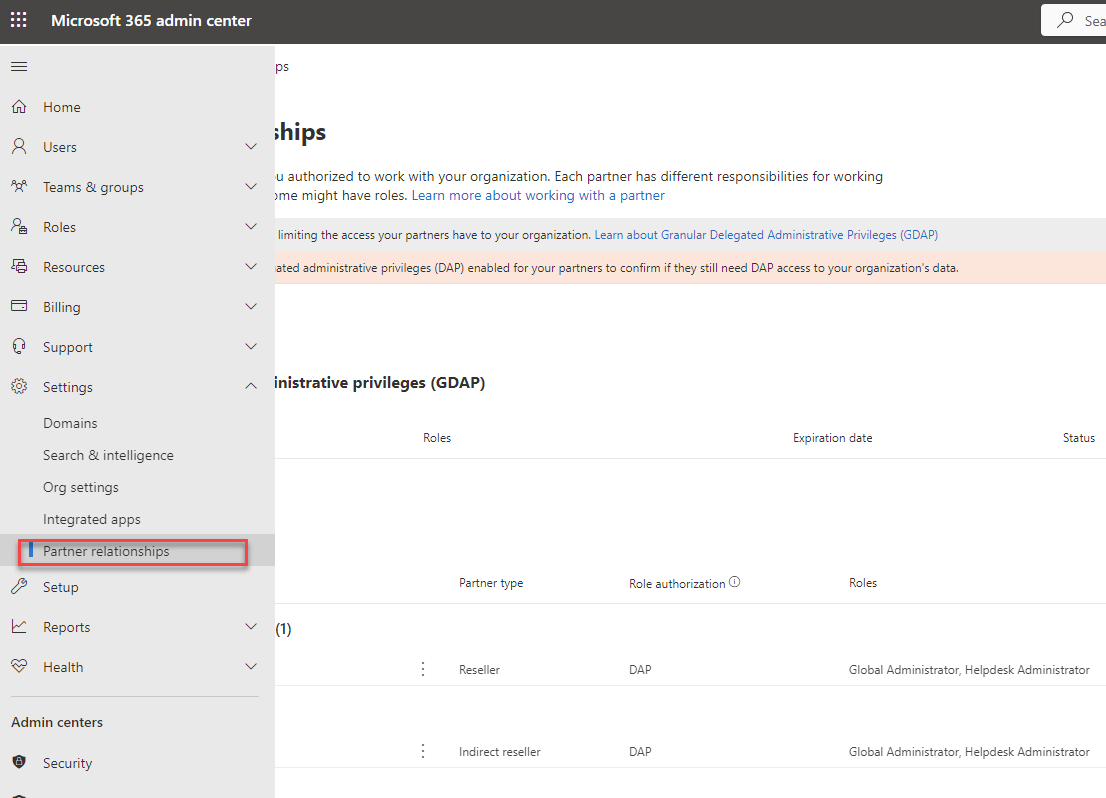Click the Admin centers heading
Screen dimensions: 1106x798
click(57, 723)
